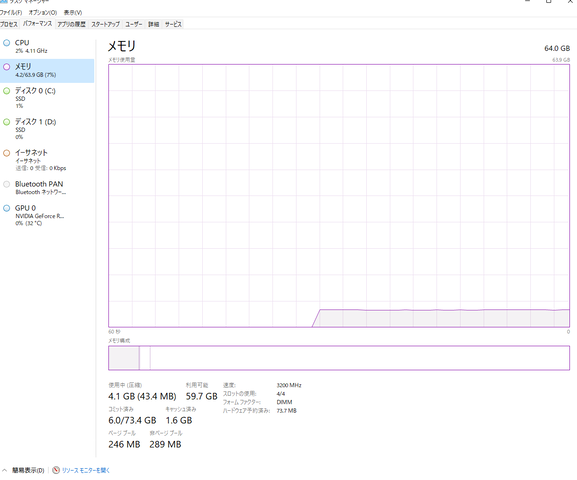
Task: Select ディスク 0 (C:) in sidebar
Action: [x=47, y=98]
